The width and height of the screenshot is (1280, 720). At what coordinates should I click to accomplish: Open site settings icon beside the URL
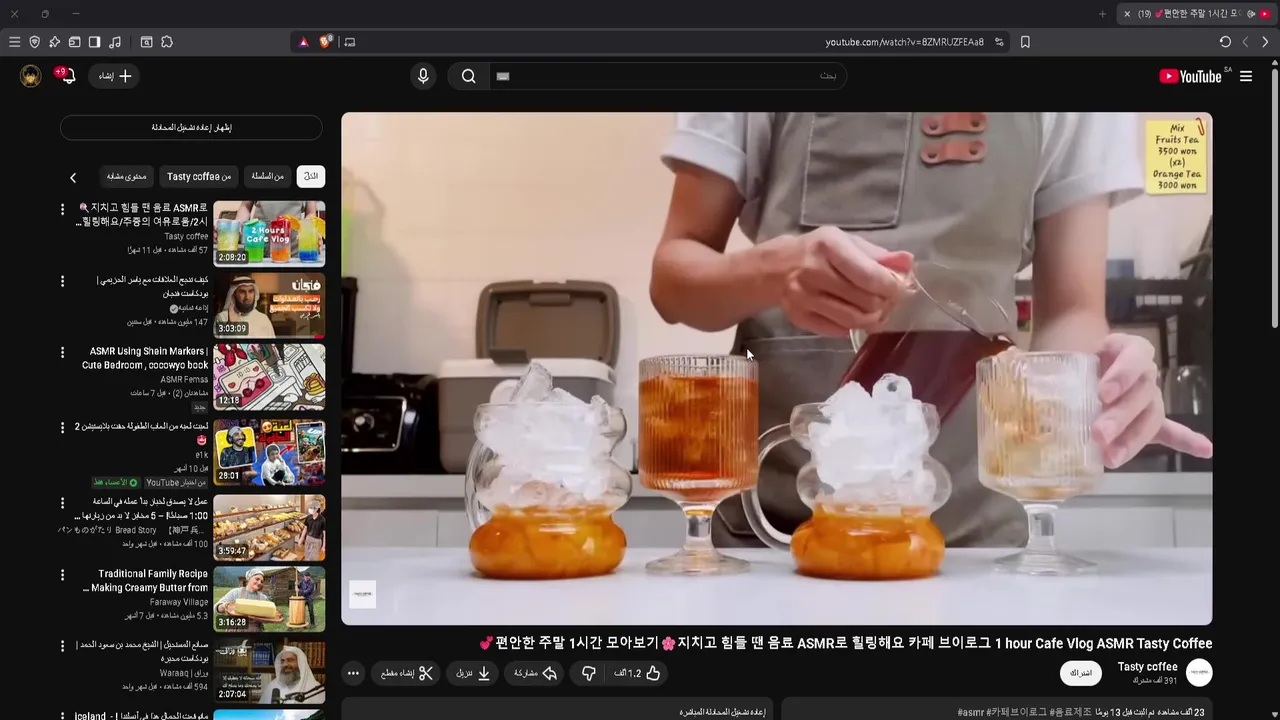tap(999, 42)
